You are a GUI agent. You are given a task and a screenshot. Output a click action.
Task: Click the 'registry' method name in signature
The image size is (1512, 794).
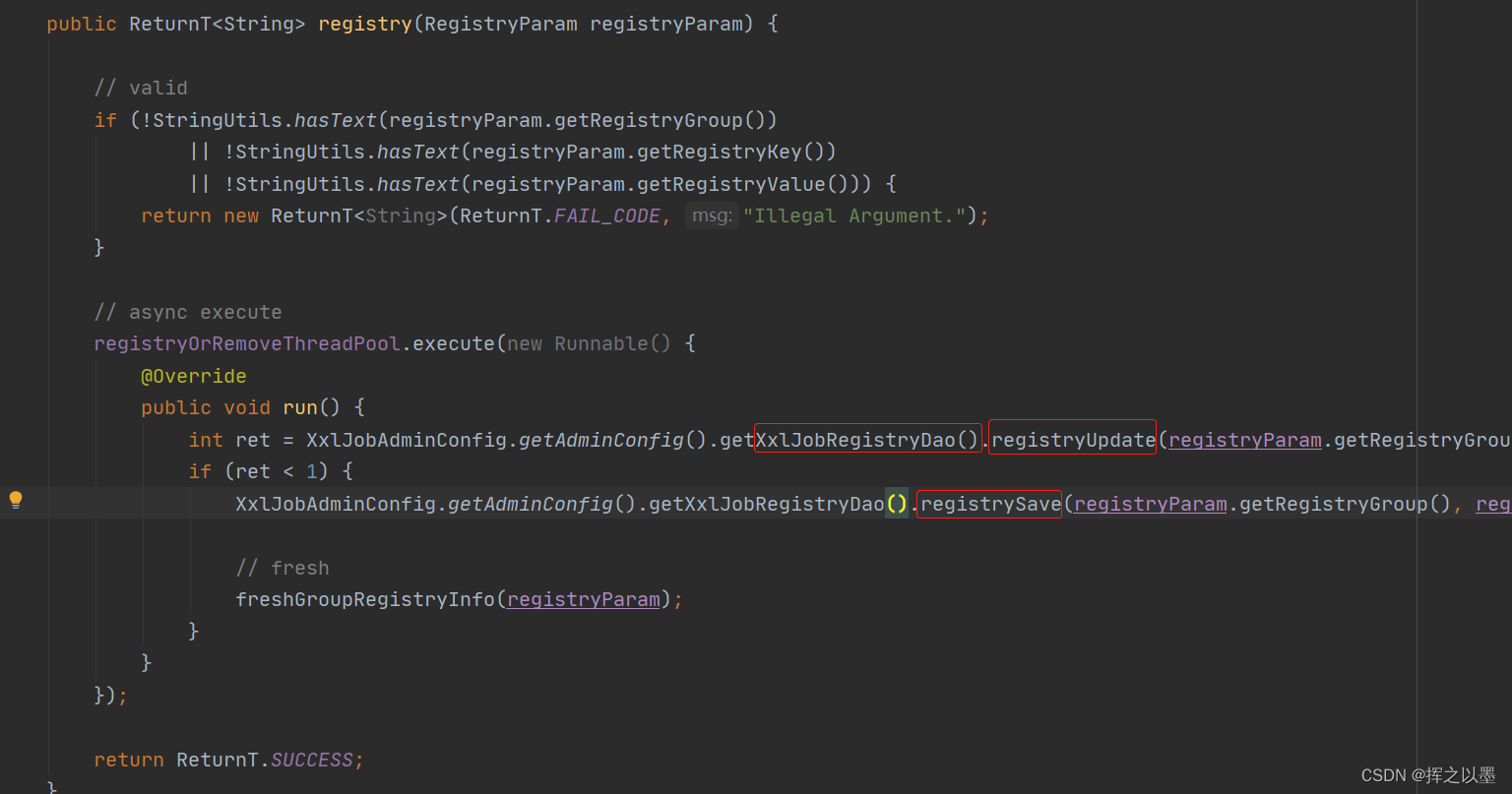[x=365, y=24]
